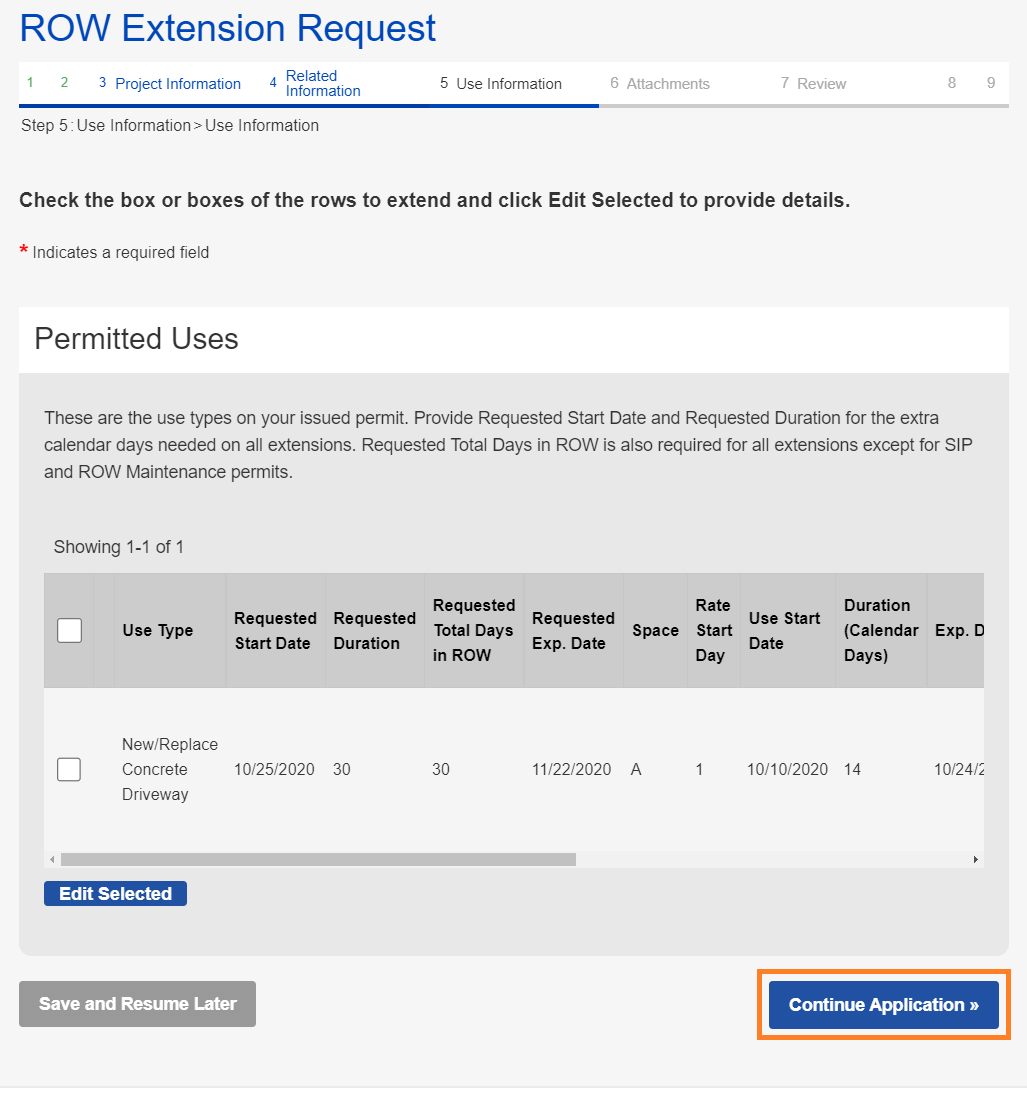The image size is (1027, 1093).
Task: Check the New/Replace Concrete Driveway row checkbox
Action: click(69, 769)
